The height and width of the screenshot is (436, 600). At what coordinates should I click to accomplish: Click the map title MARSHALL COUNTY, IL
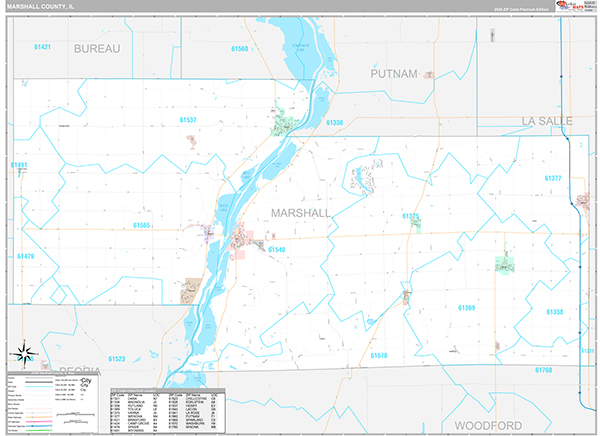40,7
